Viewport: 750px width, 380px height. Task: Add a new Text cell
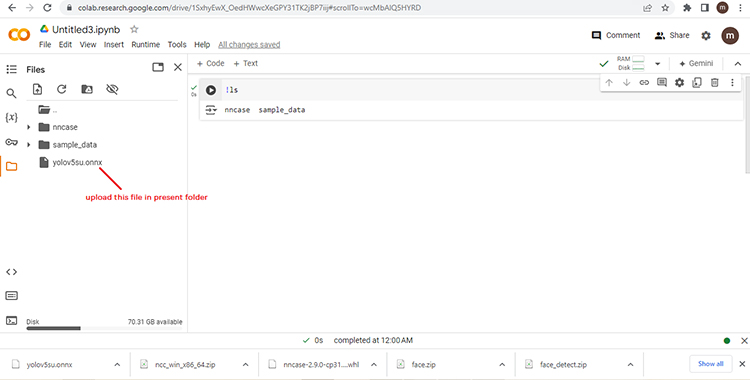pyautogui.click(x=245, y=63)
